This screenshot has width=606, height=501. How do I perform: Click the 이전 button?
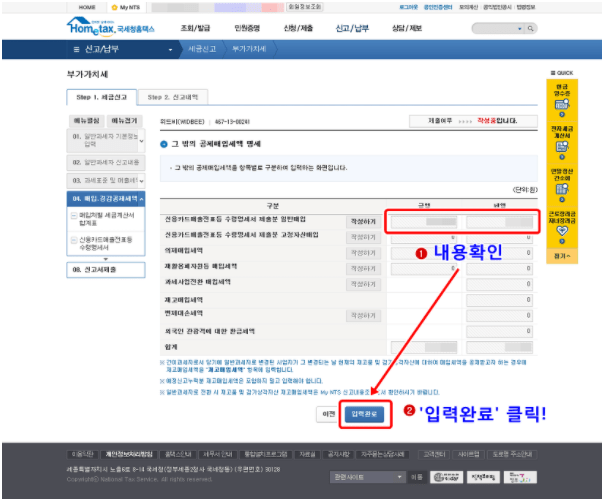pos(329,415)
